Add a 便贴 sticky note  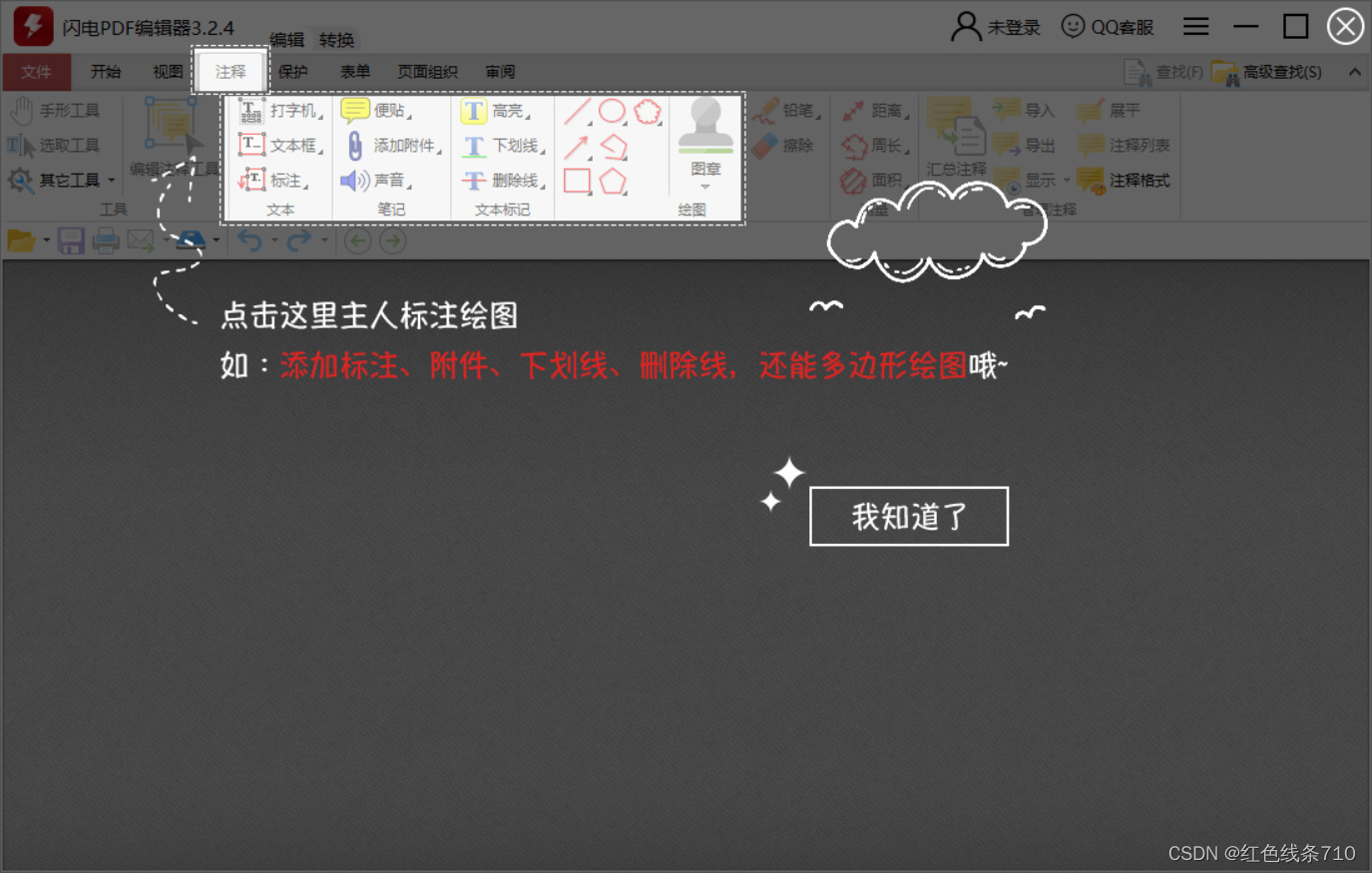tap(376, 110)
